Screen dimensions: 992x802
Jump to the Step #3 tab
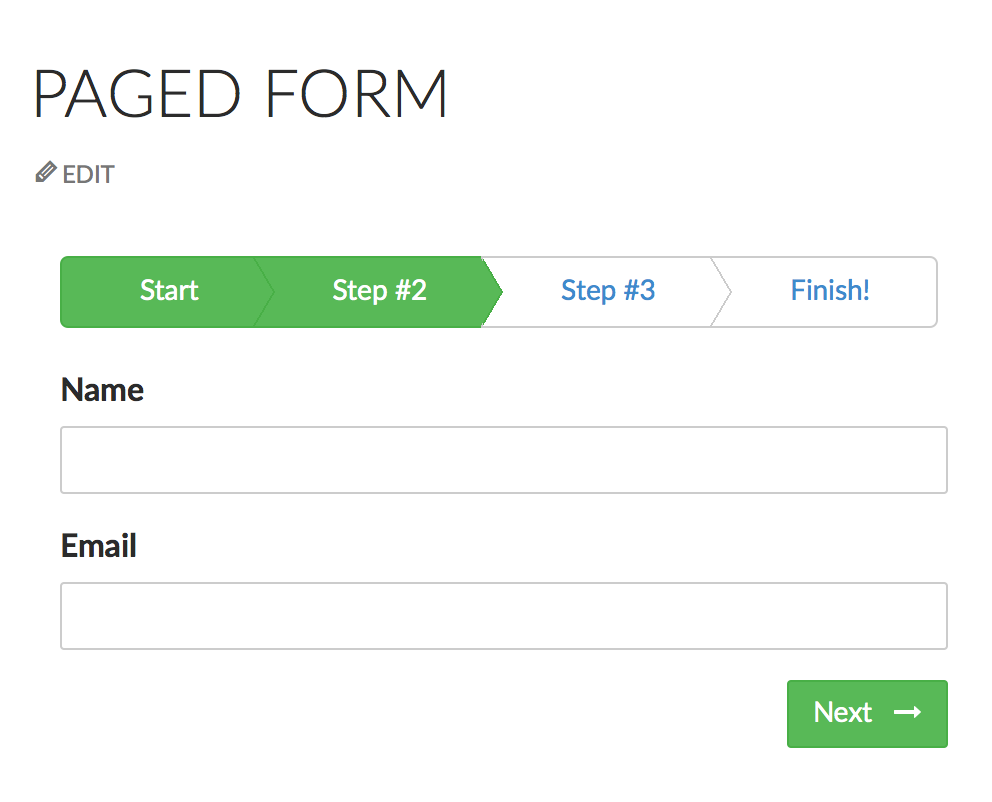pyautogui.click(x=607, y=291)
